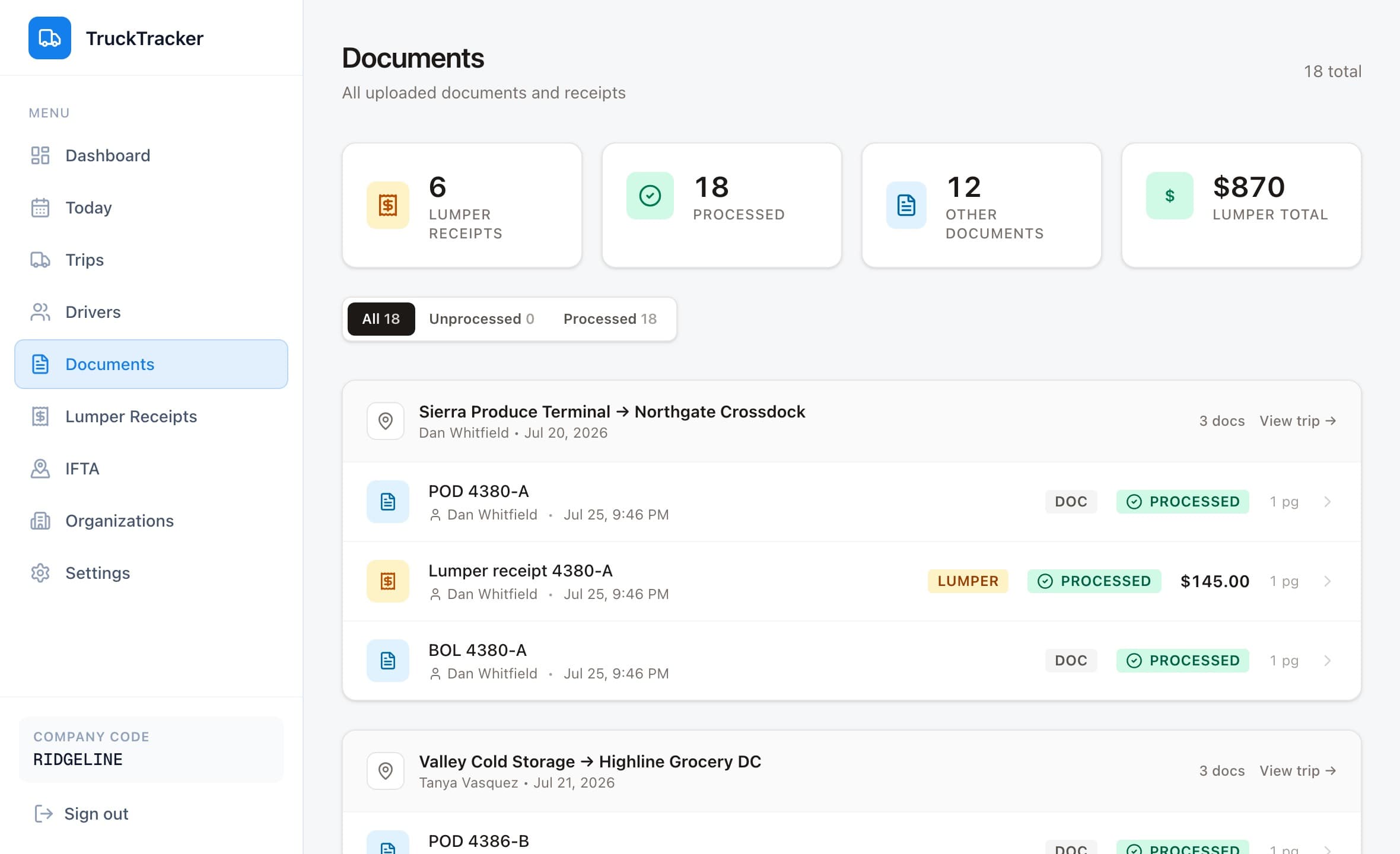
Task: Click the POD 4386-B document title
Action: coord(479,842)
